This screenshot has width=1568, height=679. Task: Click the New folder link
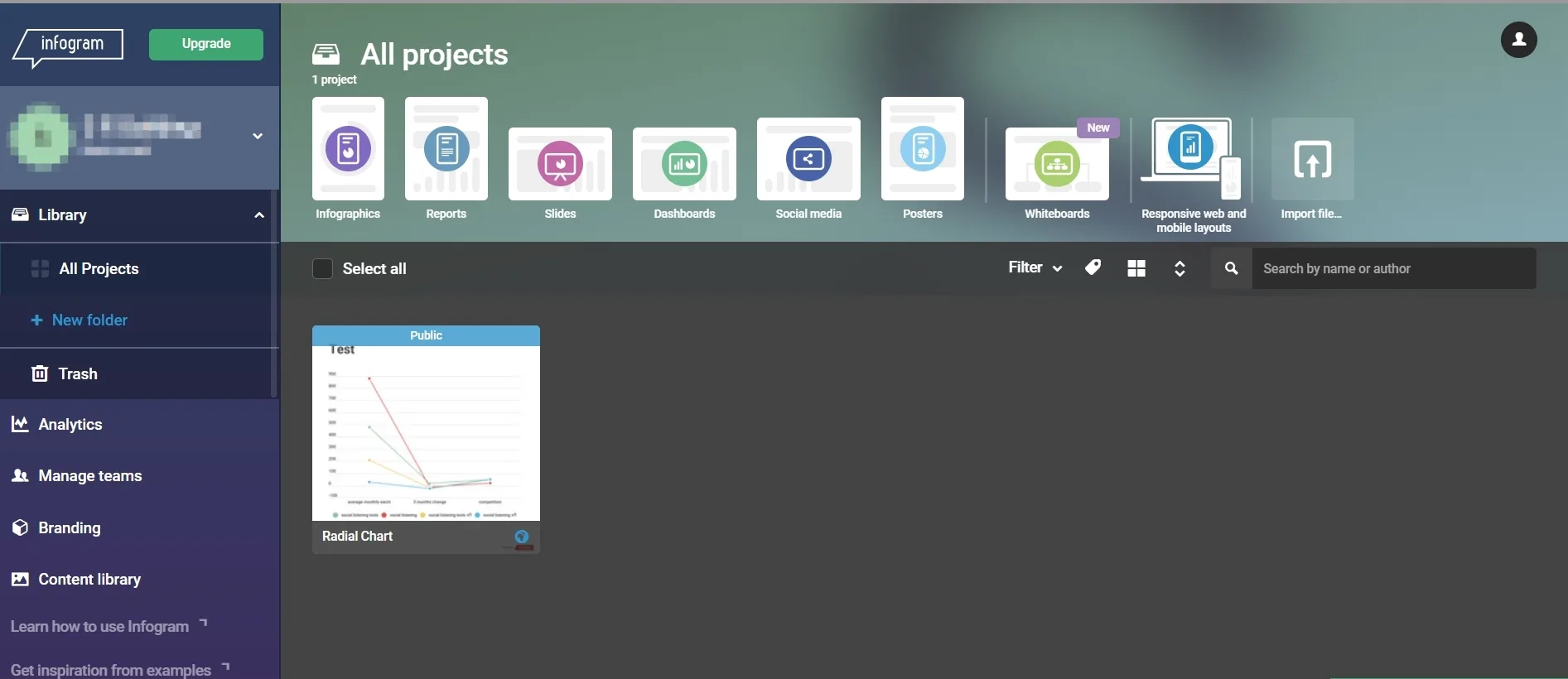point(89,320)
